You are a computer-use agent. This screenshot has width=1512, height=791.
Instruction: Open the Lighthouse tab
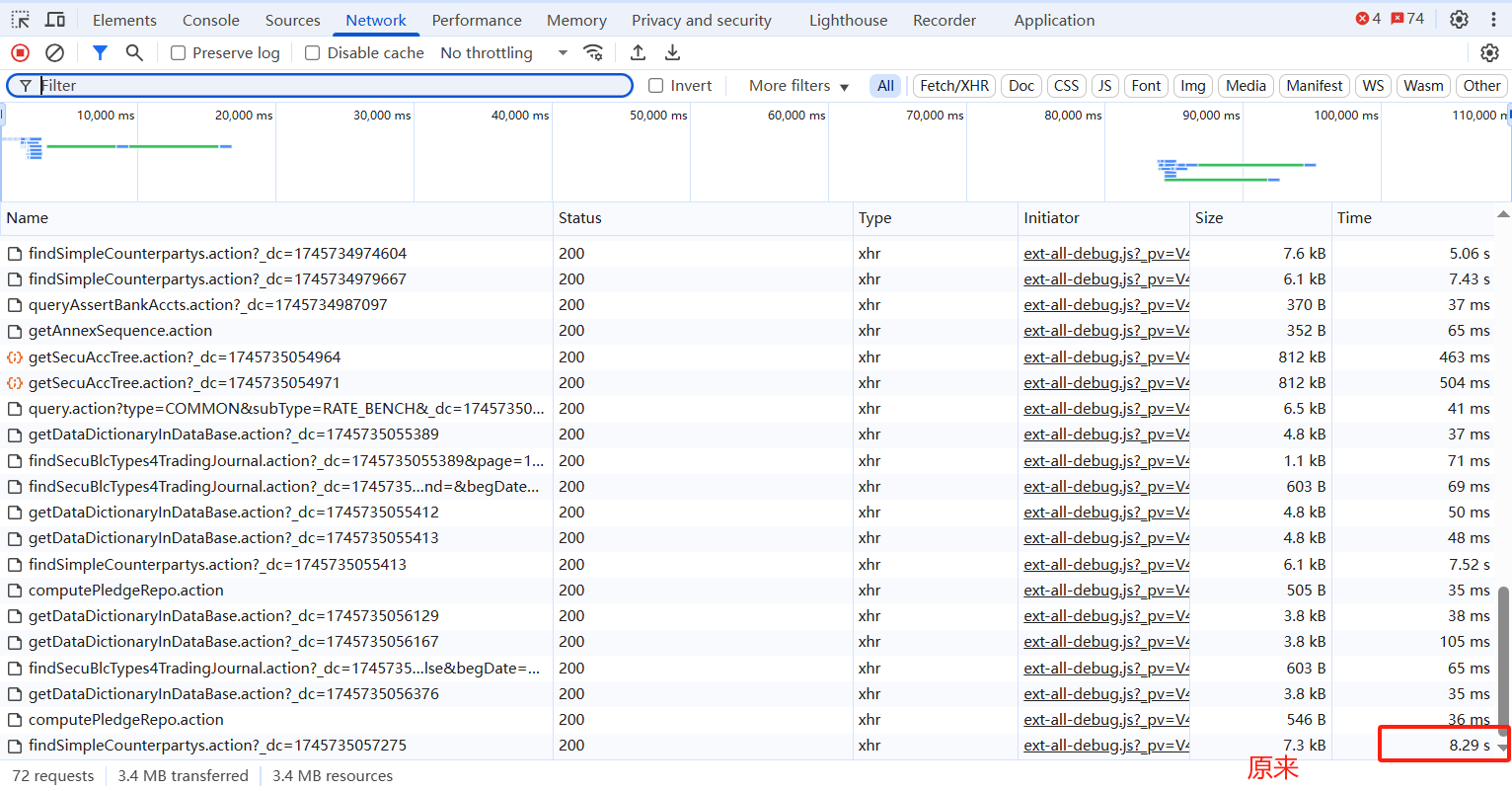pos(848,20)
